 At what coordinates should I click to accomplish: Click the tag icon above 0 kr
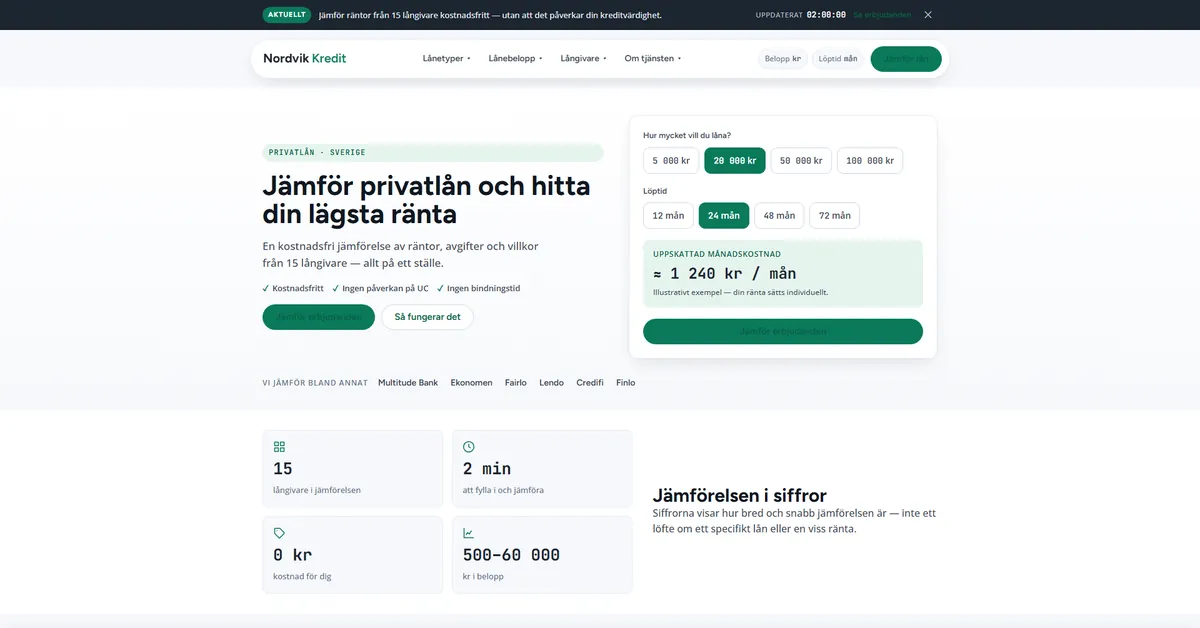click(279, 533)
